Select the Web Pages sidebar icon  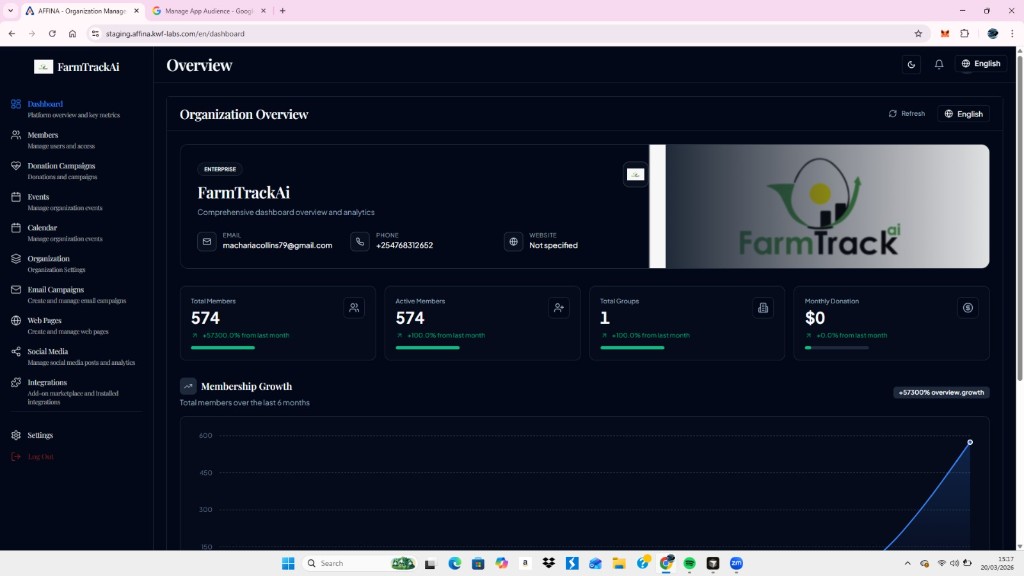coord(15,320)
